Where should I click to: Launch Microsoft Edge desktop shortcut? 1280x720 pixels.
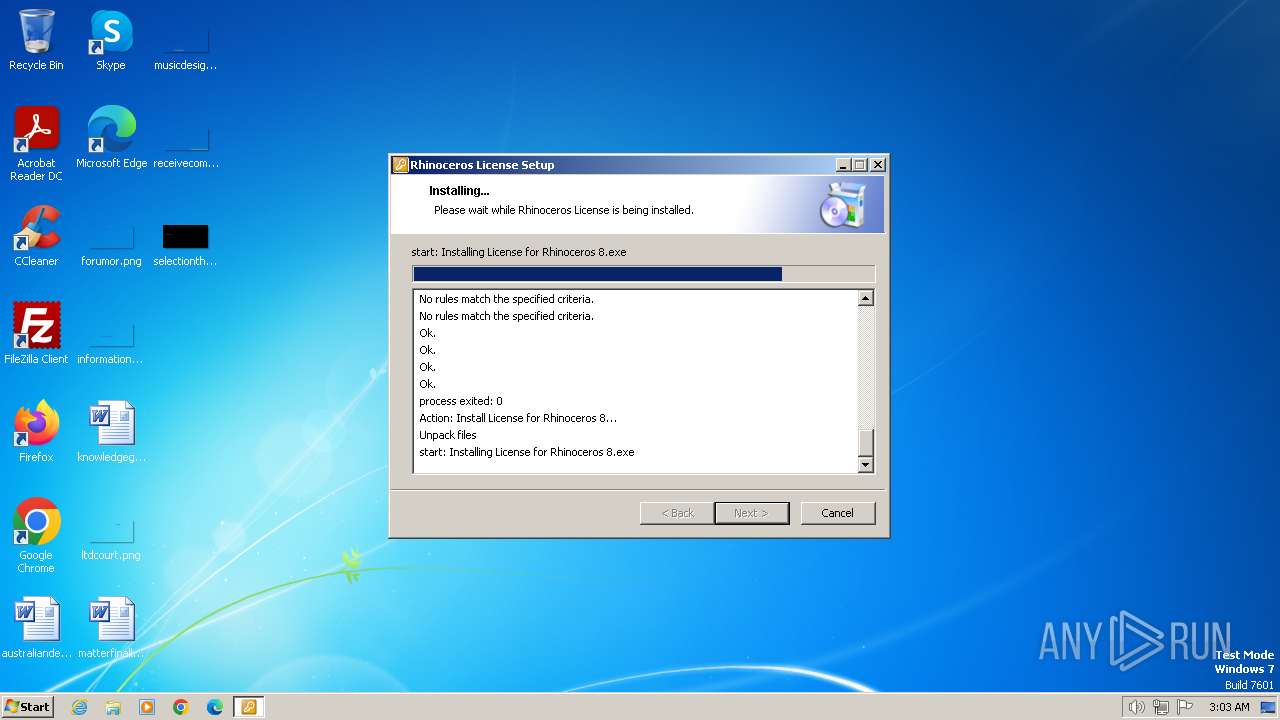111,138
